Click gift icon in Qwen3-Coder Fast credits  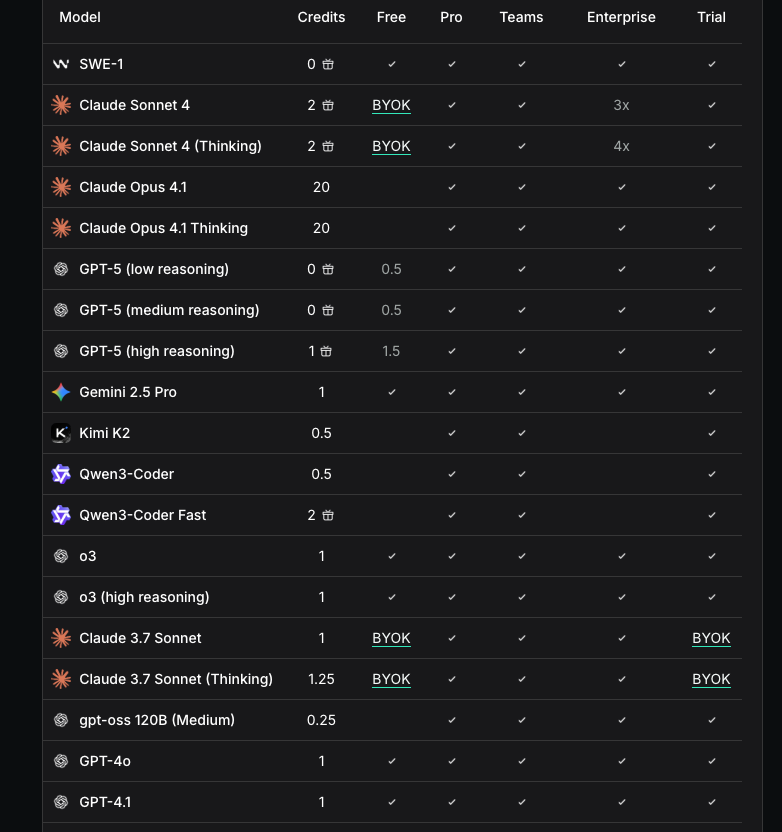[x=328, y=515]
